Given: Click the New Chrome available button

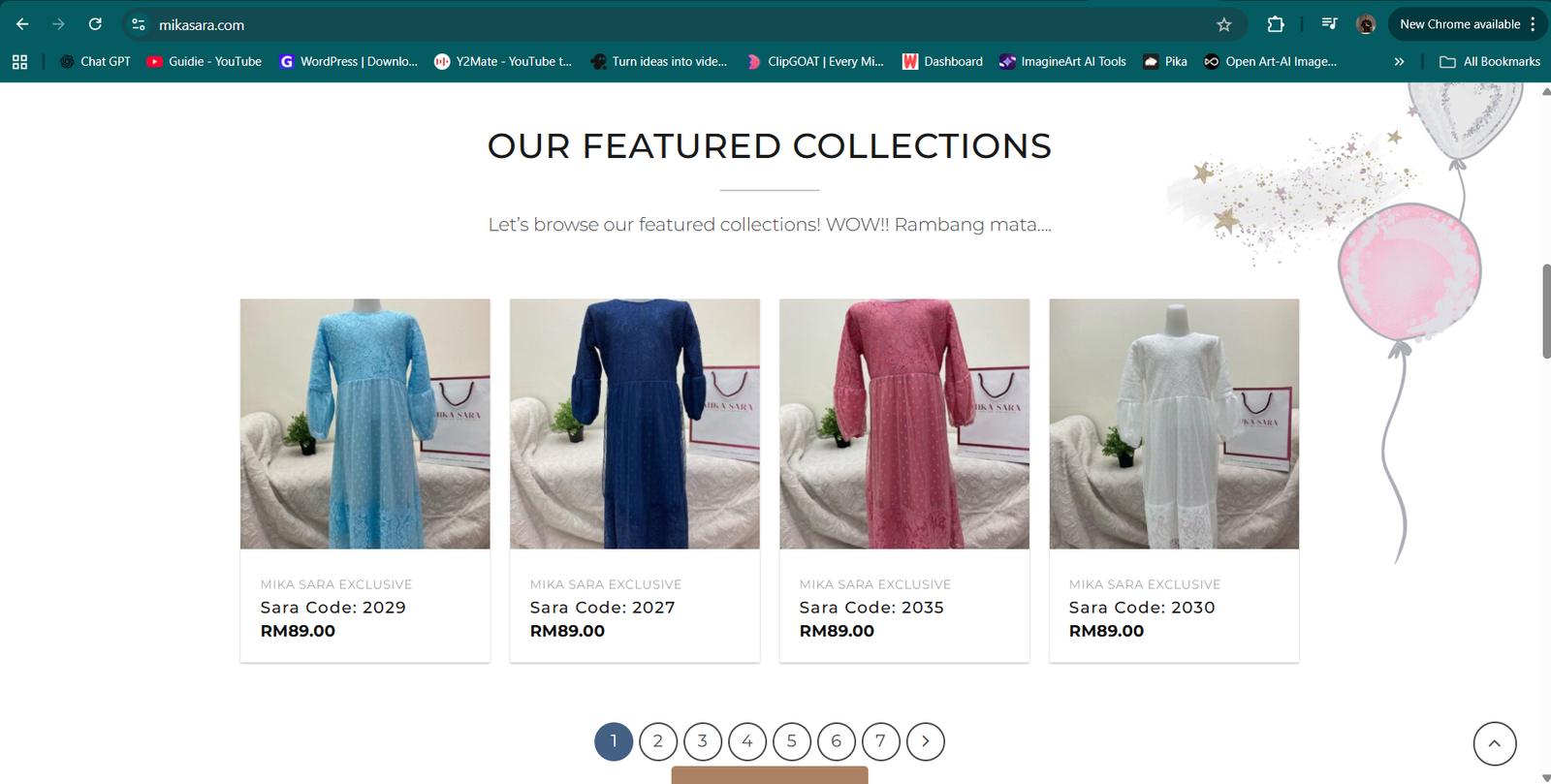Looking at the screenshot, I should click(x=1460, y=24).
